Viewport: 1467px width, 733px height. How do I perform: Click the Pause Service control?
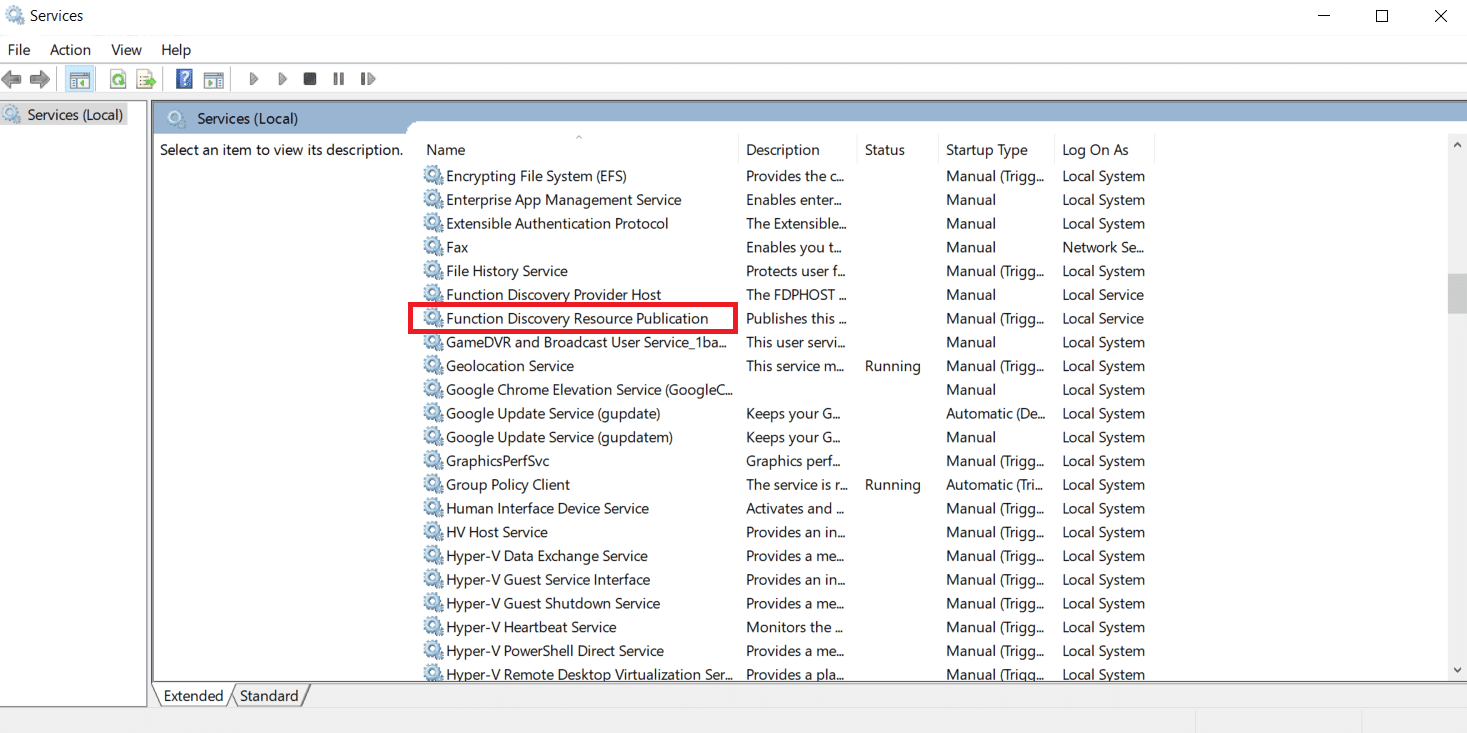click(338, 78)
